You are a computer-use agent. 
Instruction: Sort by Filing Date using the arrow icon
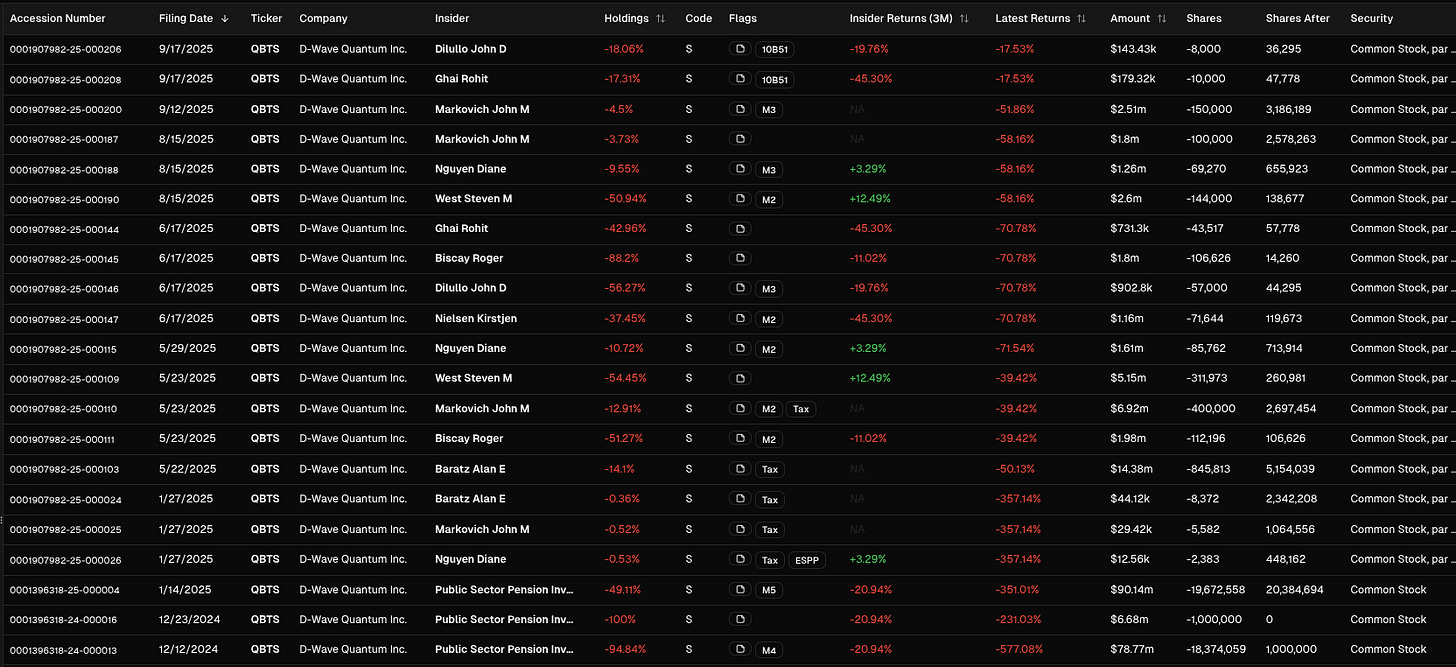[225, 19]
